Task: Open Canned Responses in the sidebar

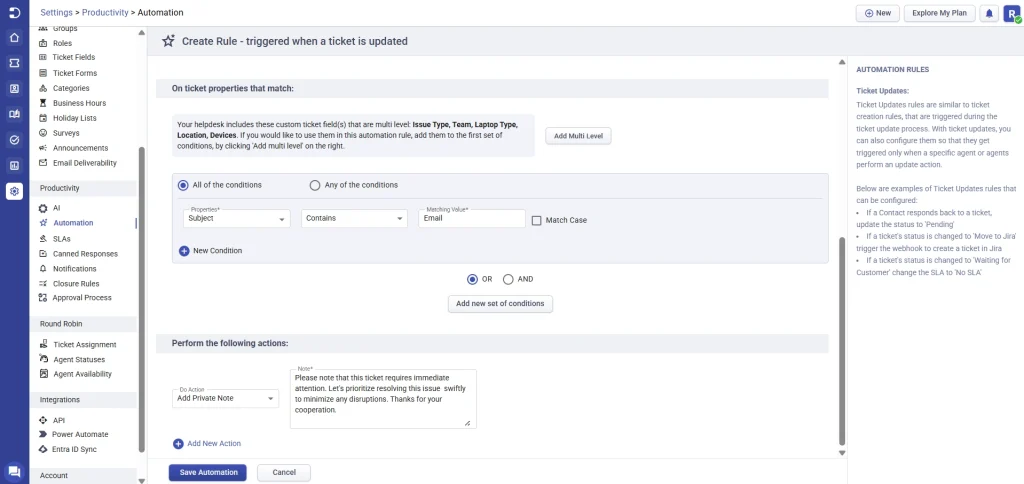Action: (85, 254)
